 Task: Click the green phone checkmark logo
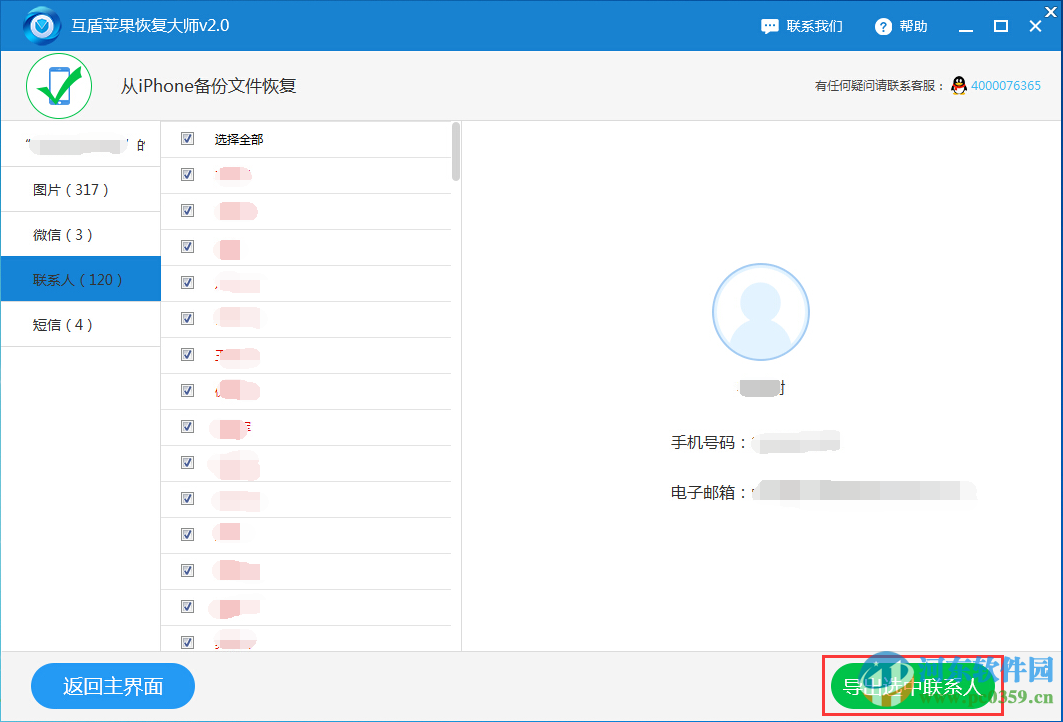pyautogui.click(x=58, y=86)
